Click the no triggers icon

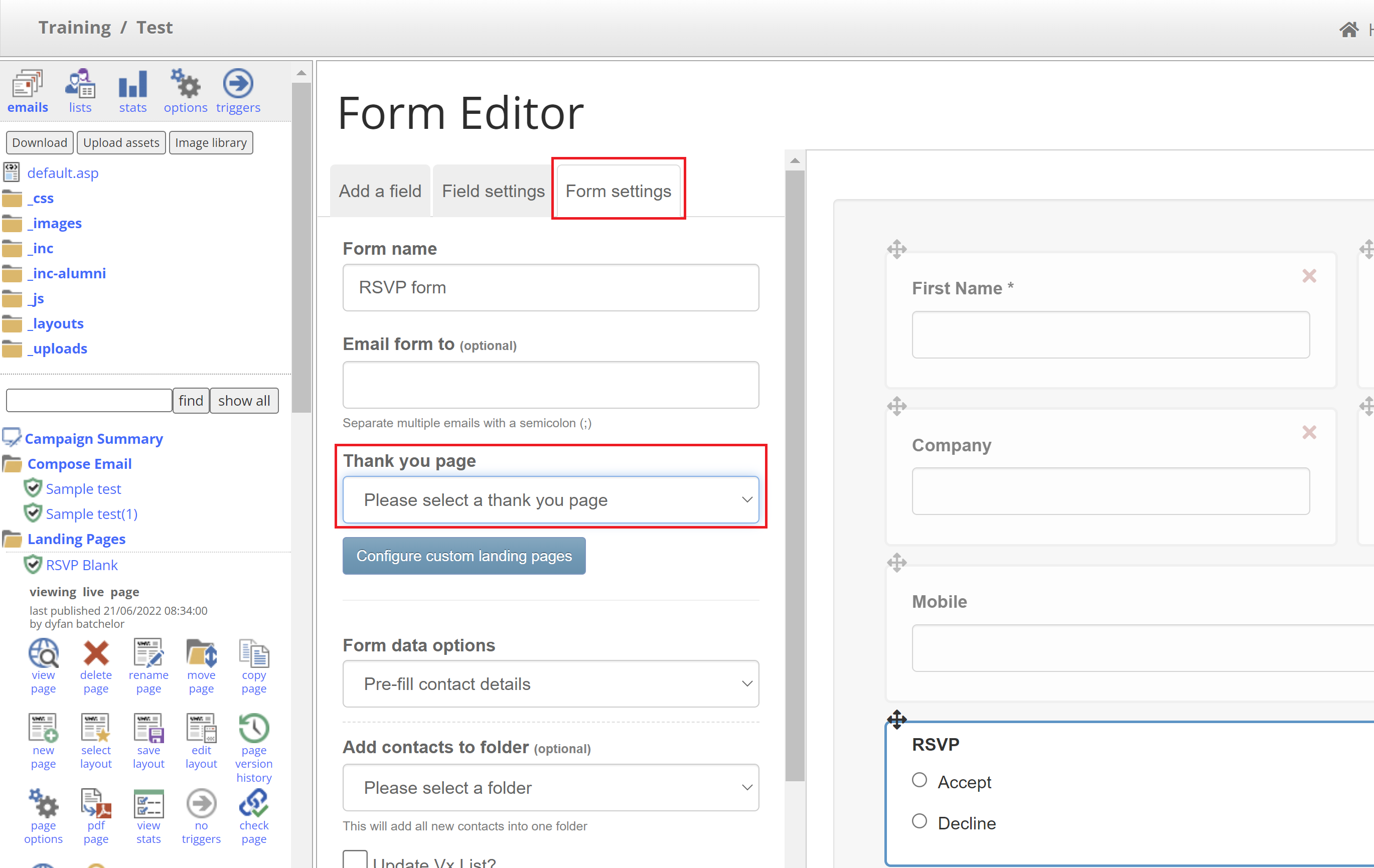(202, 803)
